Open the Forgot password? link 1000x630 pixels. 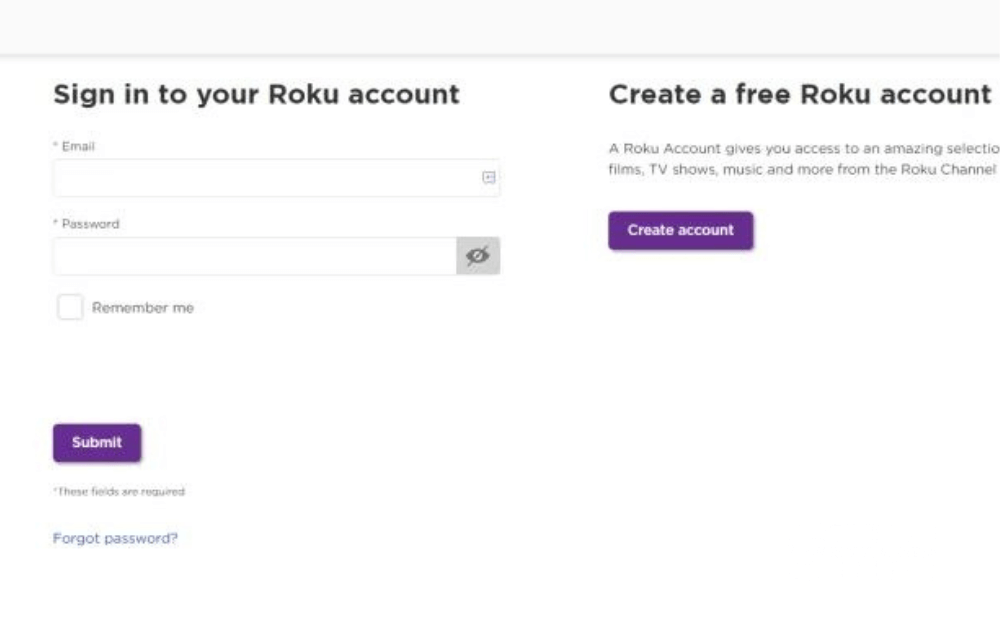coord(115,538)
